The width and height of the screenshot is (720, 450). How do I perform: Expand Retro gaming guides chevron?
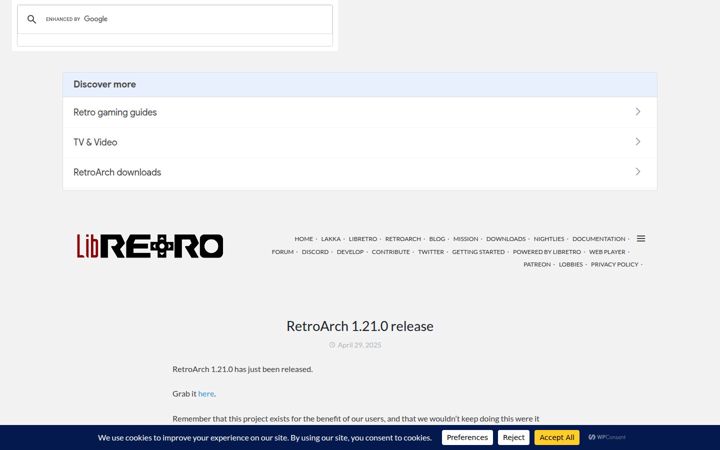[x=638, y=112]
